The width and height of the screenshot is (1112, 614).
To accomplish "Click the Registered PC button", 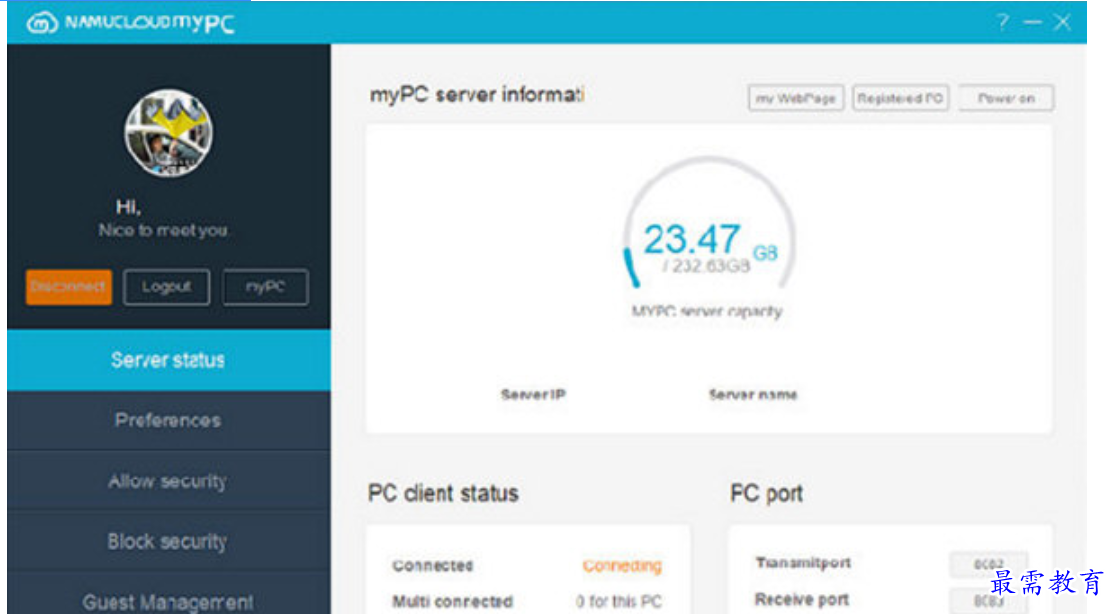I will [901, 99].
